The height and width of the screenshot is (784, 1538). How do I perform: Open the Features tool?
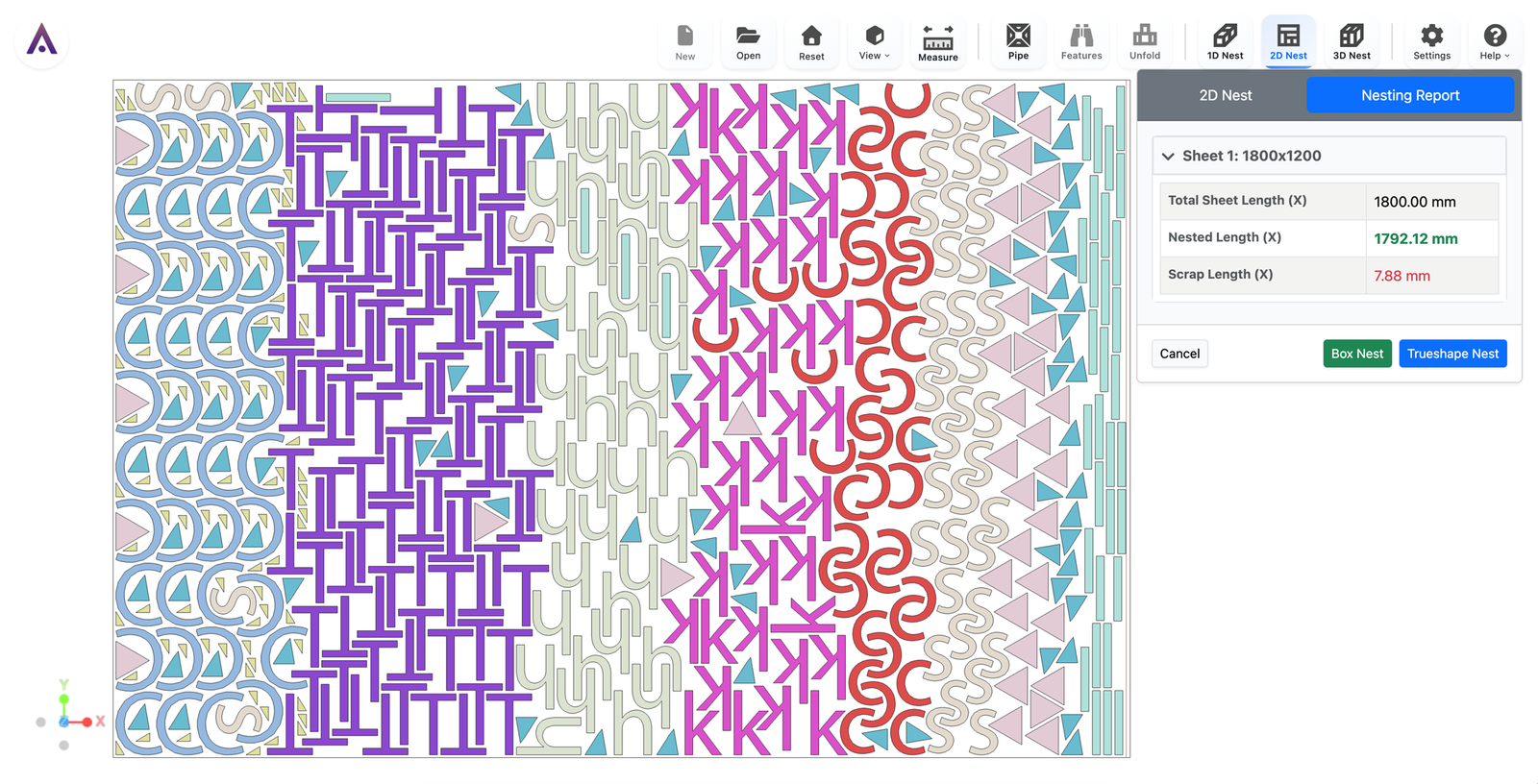point(1081,43)
